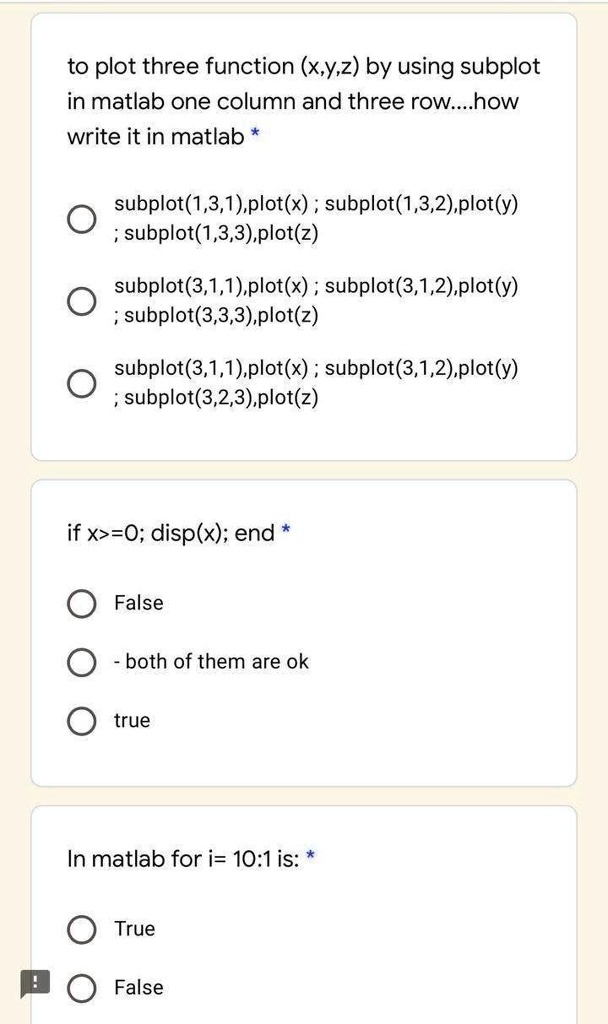This screenshot has height=1024, width=608.
Task: Choose the False radio under the if x>=0 question
Action: tap(82, 603)
